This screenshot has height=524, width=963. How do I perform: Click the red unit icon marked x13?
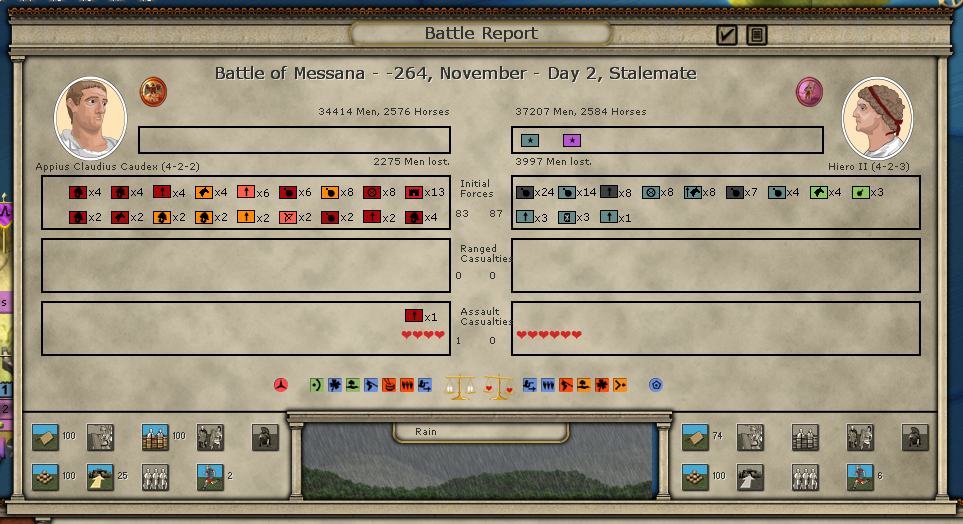(x=413, y=192)
